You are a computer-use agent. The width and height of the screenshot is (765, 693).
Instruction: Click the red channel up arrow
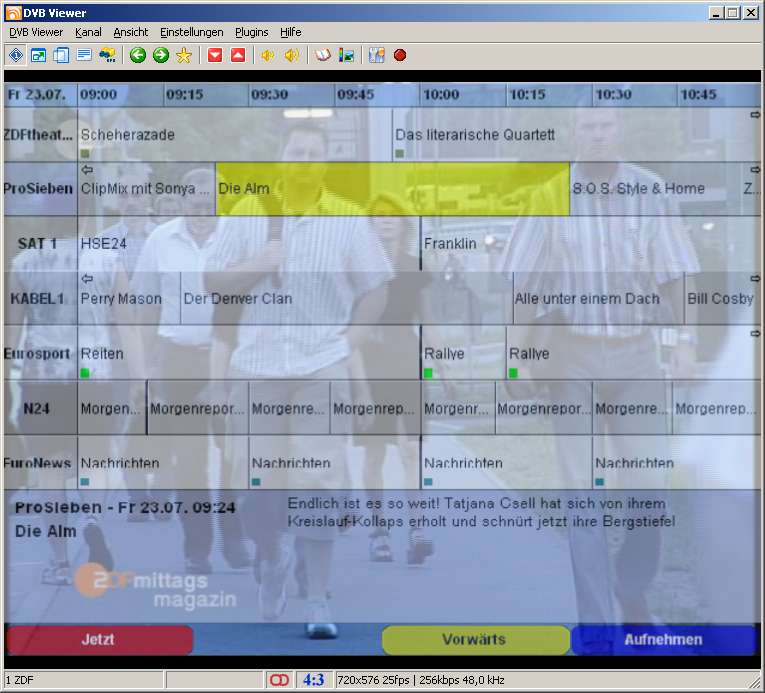tap(238, 55)
